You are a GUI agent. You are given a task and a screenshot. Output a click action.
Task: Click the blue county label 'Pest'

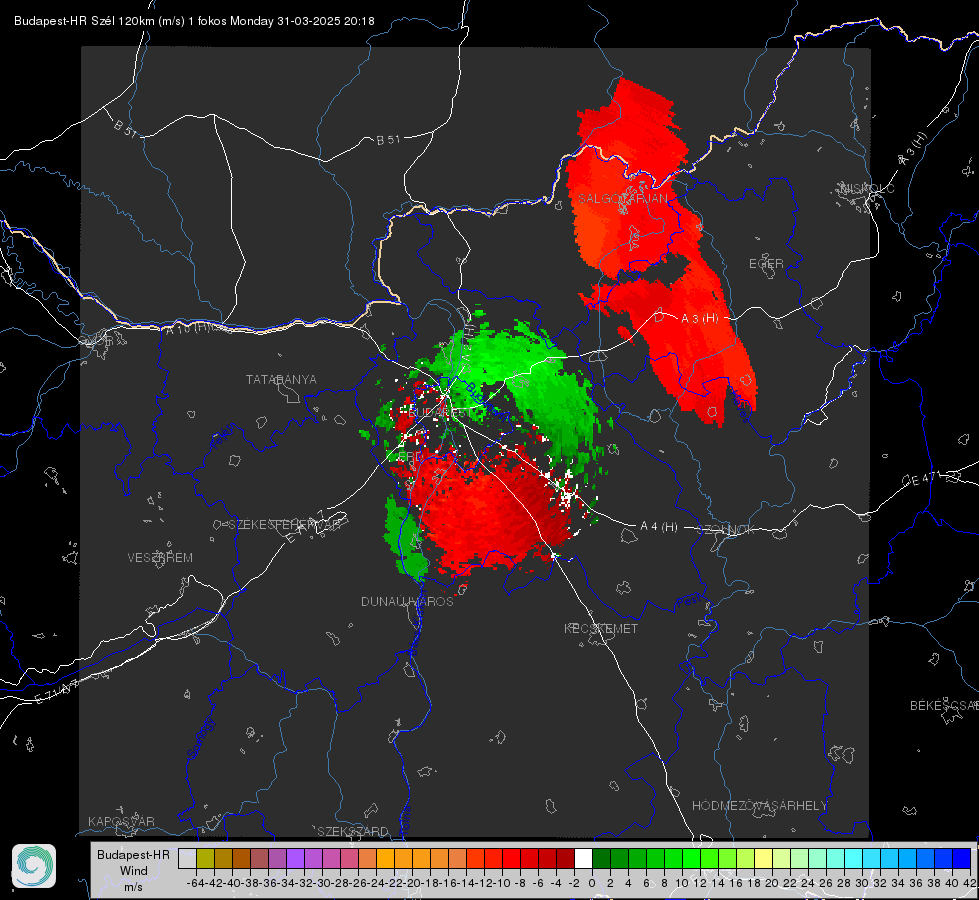(x=688, y=602)
